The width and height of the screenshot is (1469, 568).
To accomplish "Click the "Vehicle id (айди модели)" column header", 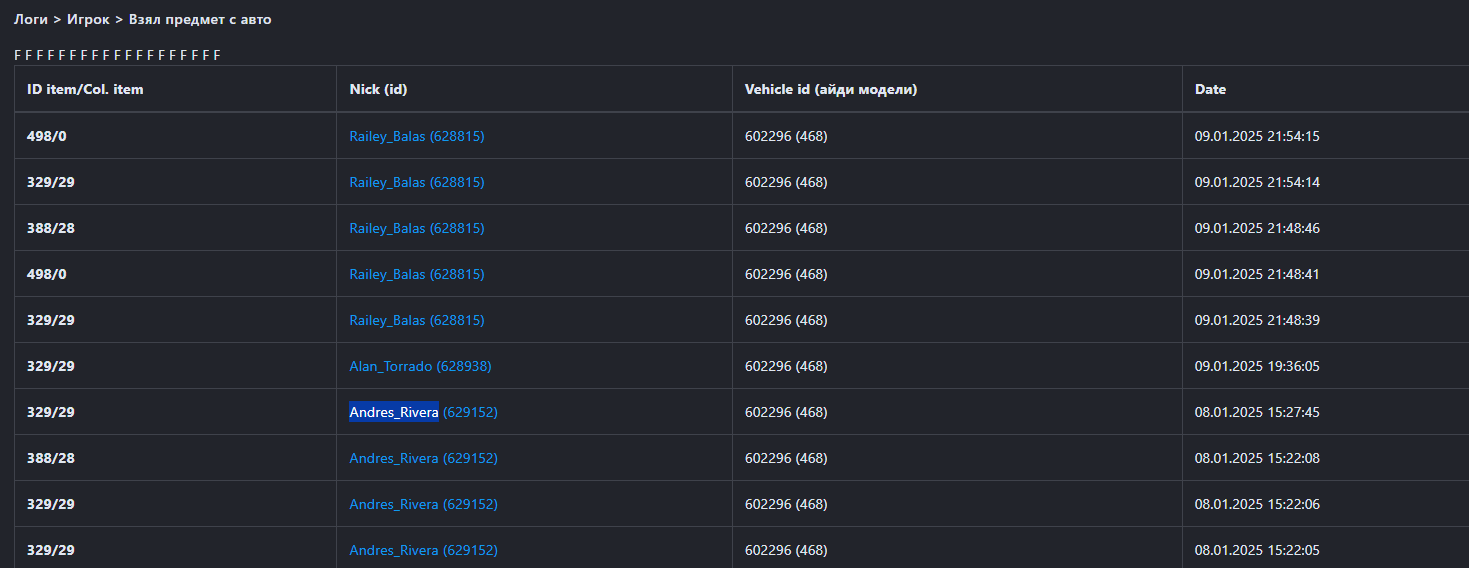I will click(830, 89).
